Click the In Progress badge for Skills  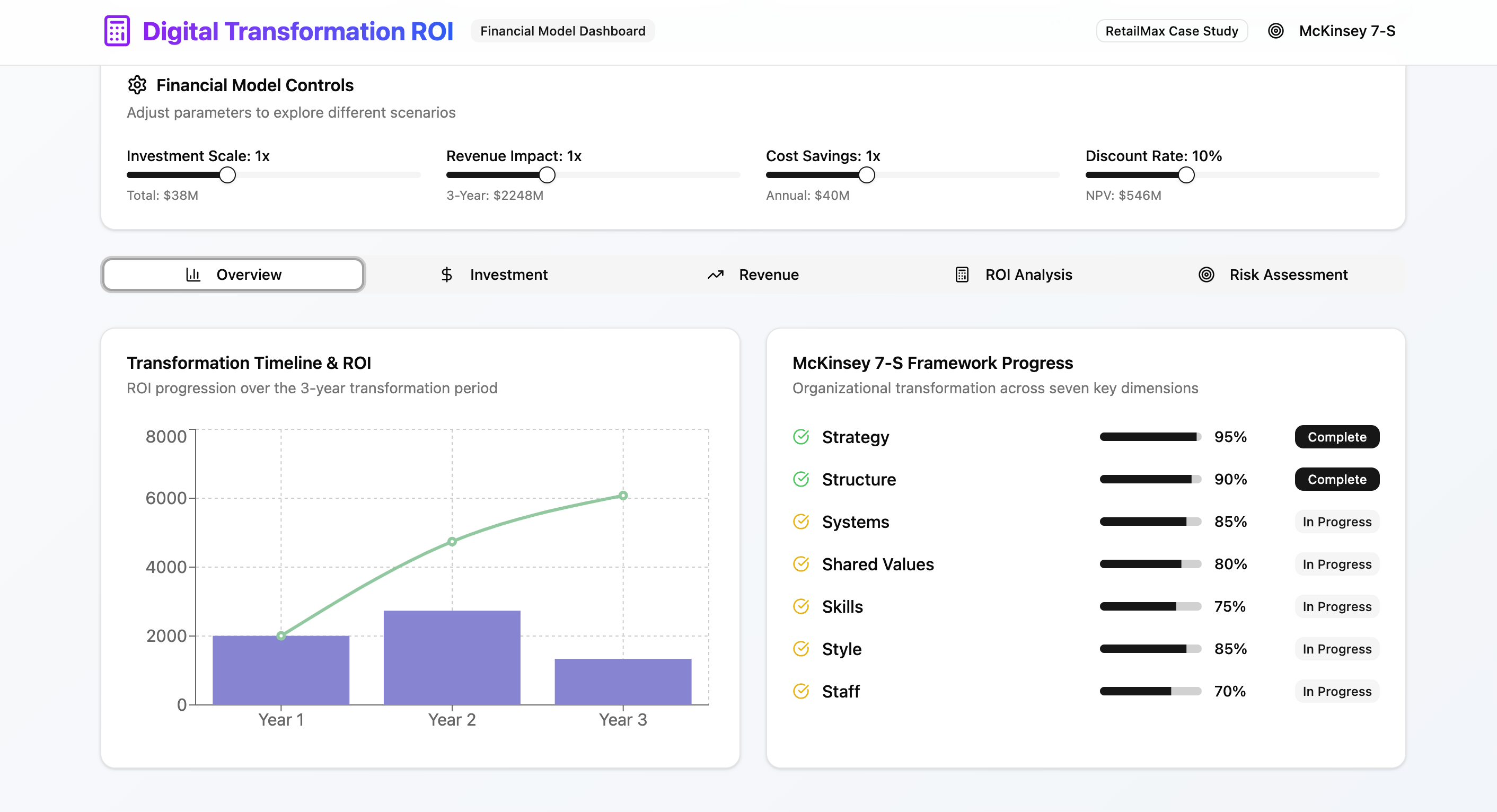(x=1336, y=606)
